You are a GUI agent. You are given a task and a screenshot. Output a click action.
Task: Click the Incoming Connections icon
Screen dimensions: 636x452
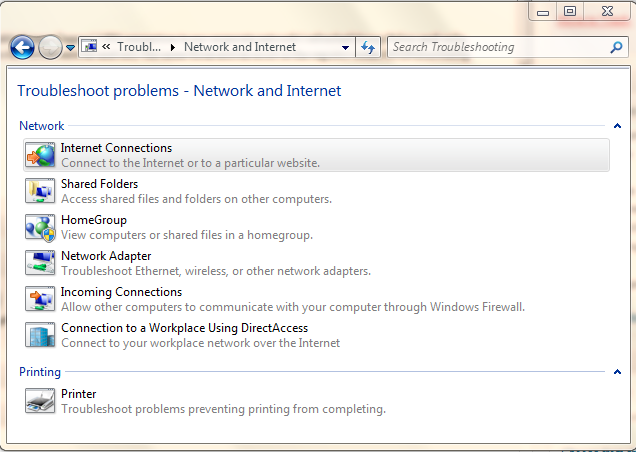(x=40, y=299)
